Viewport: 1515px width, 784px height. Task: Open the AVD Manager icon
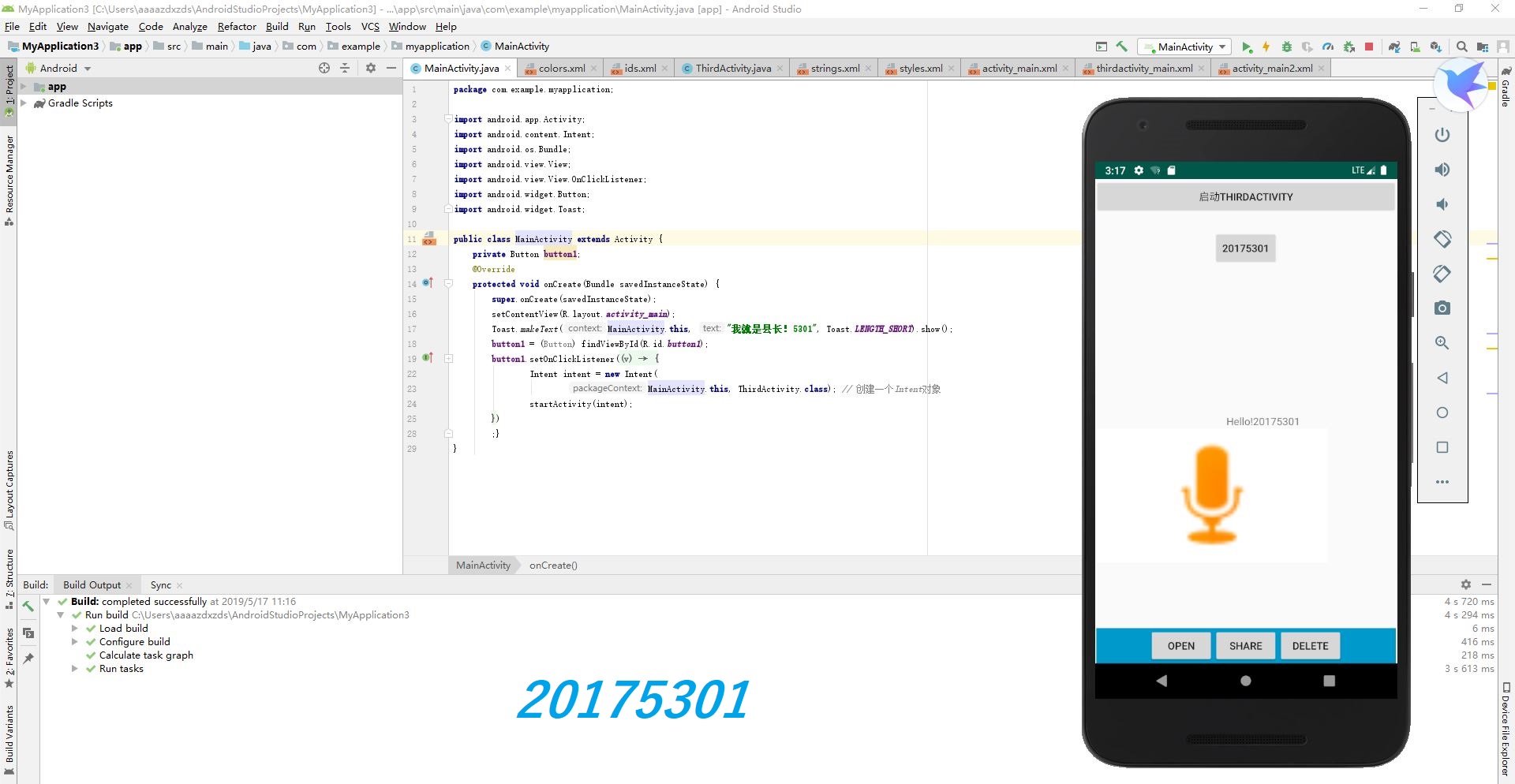coord(1415,47)
